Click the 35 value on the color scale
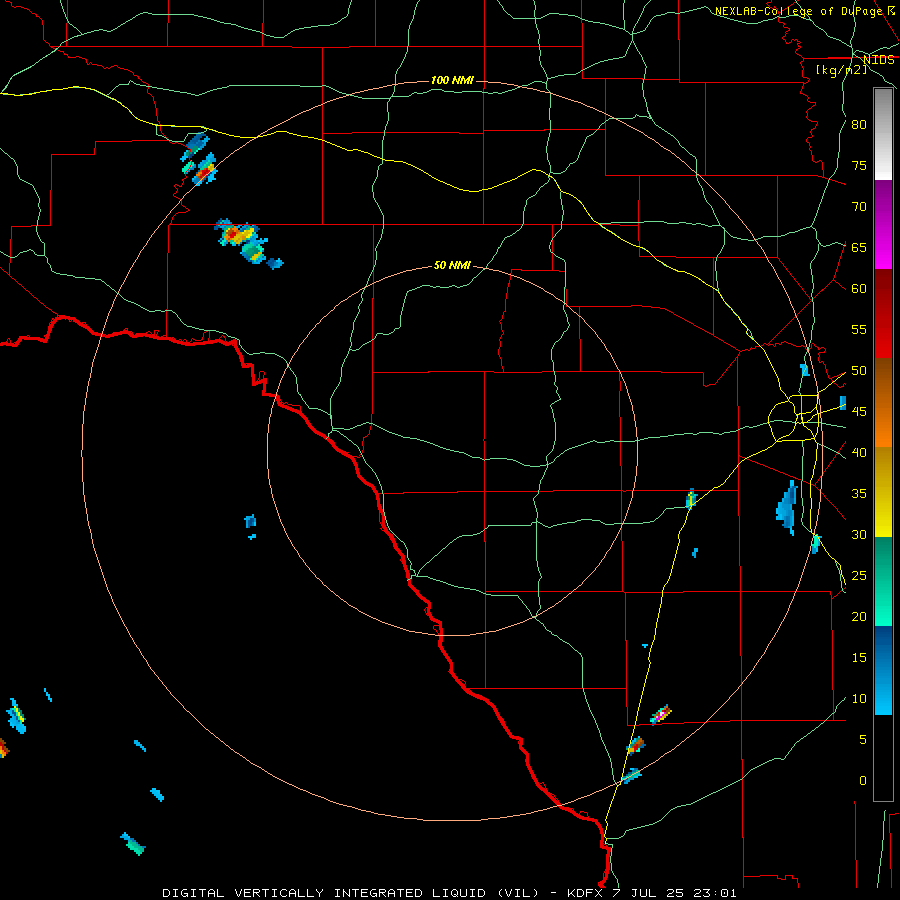Image resolution: width=900 pixels, height=900 pixels. tap(859, 494)
